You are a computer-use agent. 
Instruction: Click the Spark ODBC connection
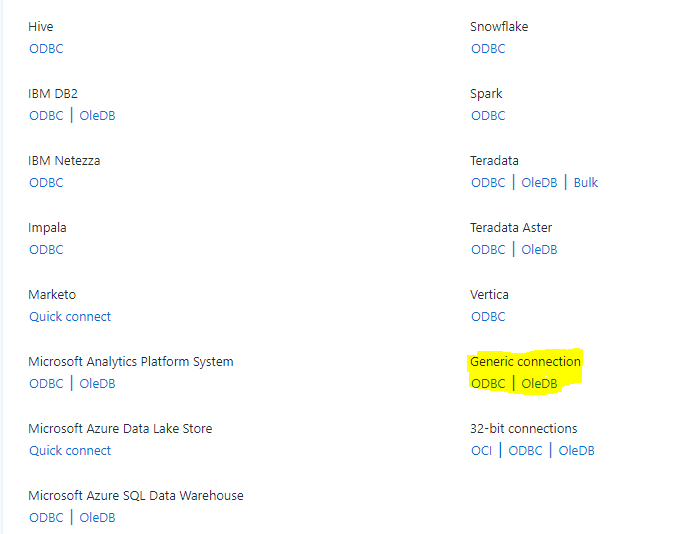(x=488, y=116)
